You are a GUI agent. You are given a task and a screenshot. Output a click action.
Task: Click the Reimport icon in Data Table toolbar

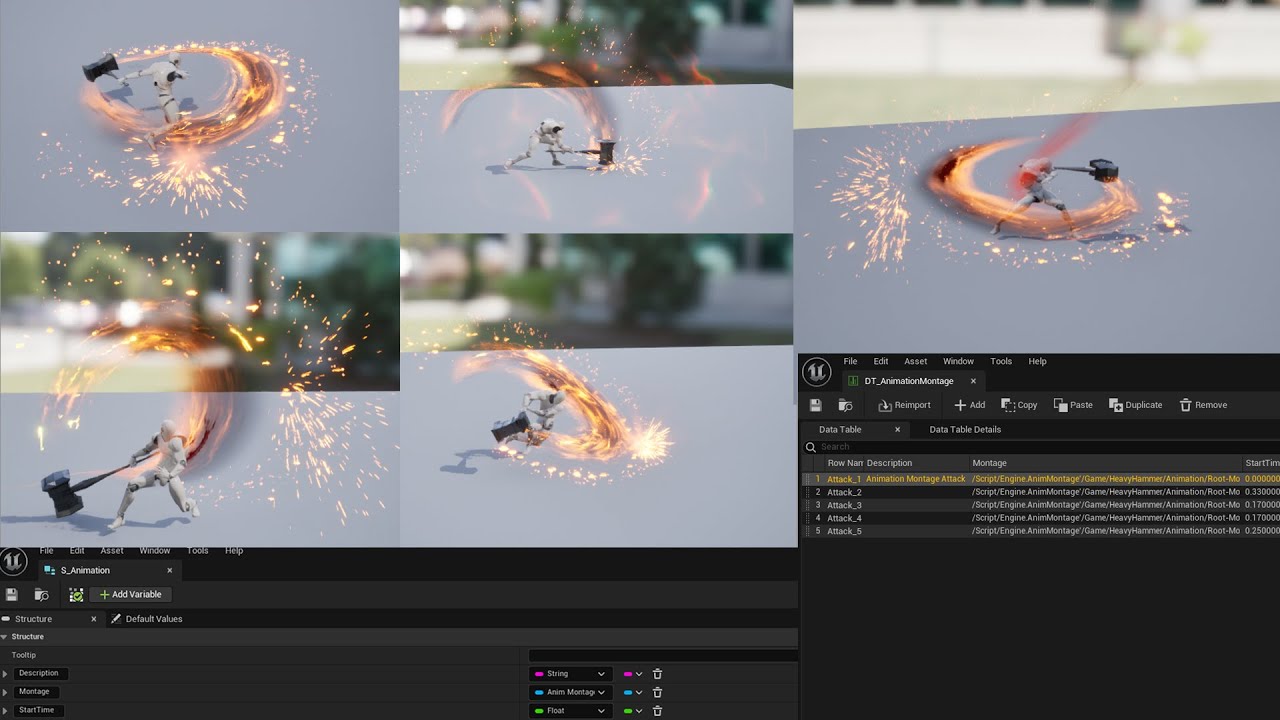[x=885, y=405]
